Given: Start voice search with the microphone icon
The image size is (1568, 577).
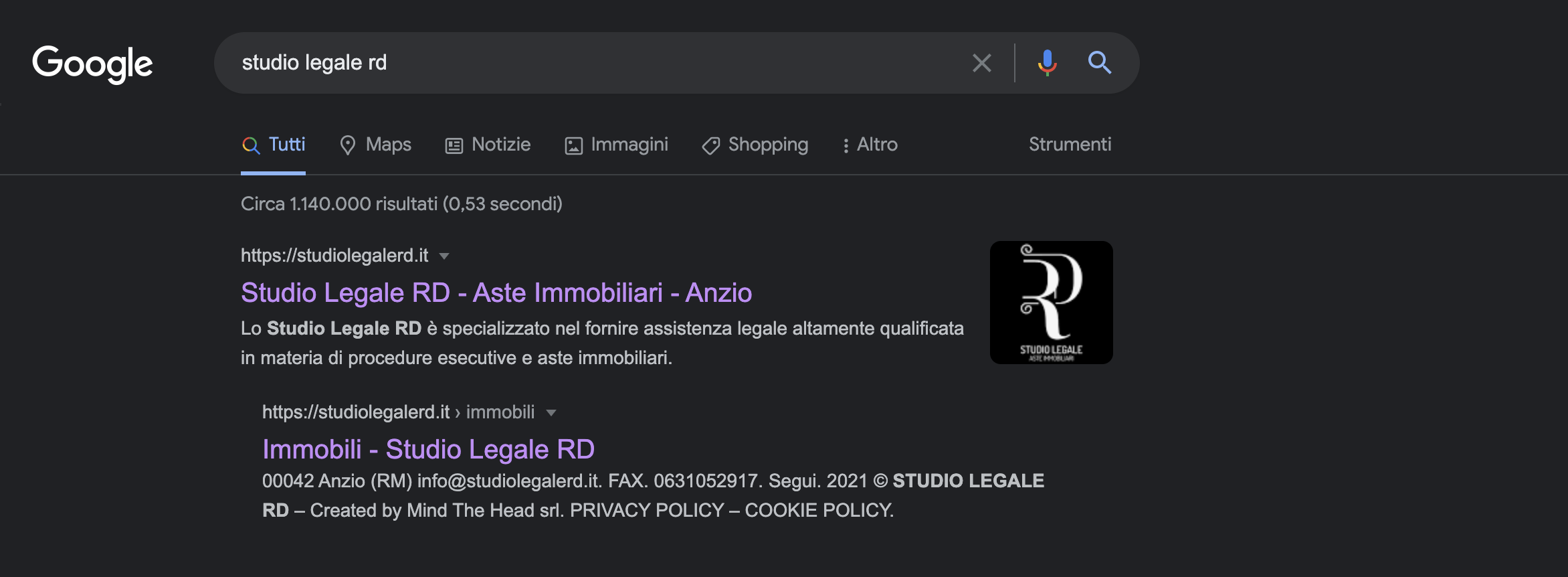Looking at the screenshot, I should coord(1047,63).
